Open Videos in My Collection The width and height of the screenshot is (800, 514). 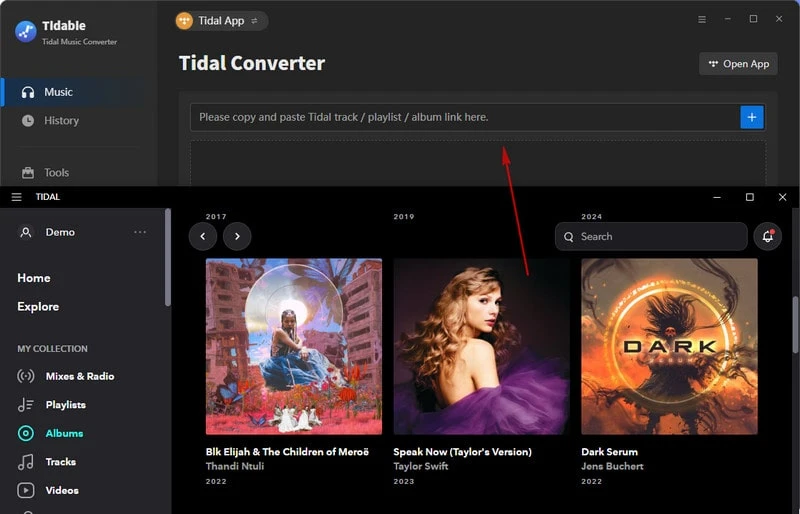tap(48, 491)
